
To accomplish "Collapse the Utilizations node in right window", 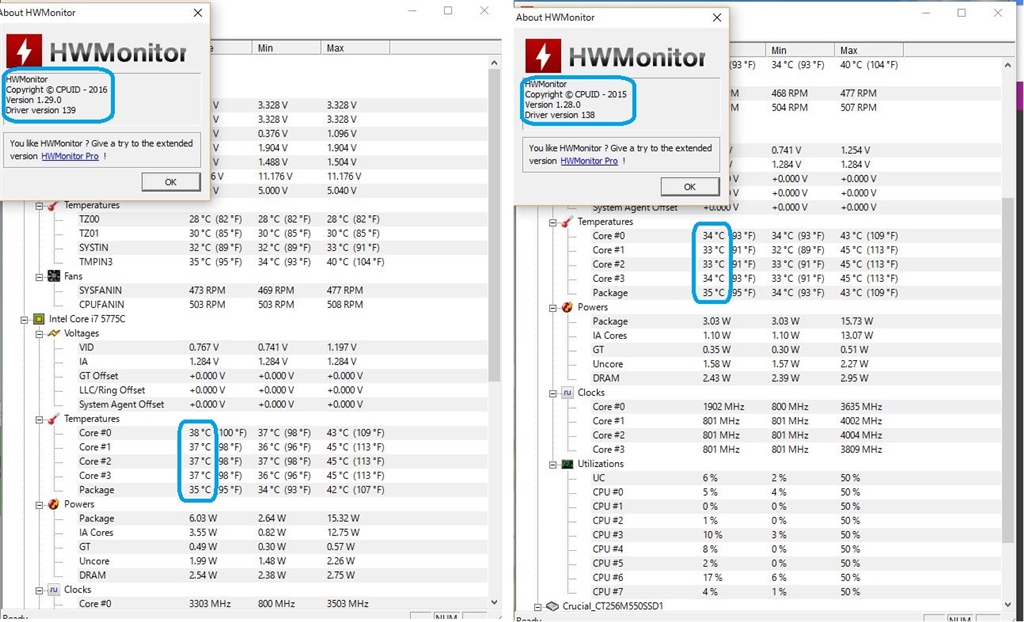I will click(553, 465).
